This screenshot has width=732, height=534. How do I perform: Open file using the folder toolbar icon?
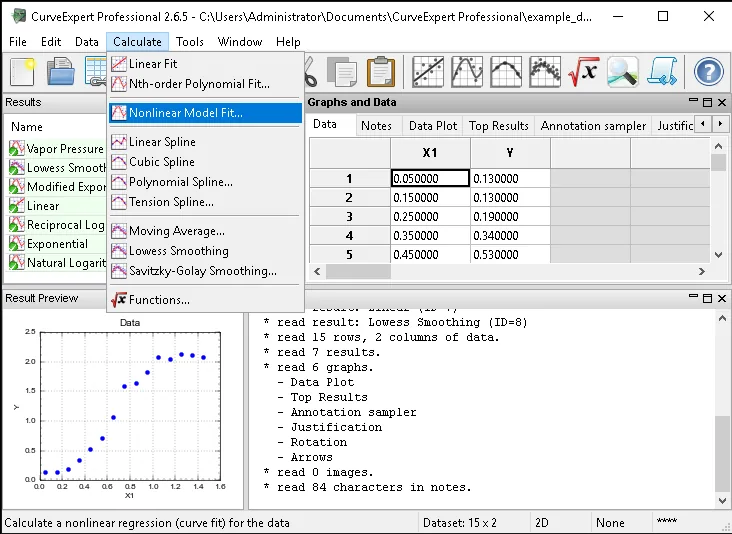[x=61, y=72]
